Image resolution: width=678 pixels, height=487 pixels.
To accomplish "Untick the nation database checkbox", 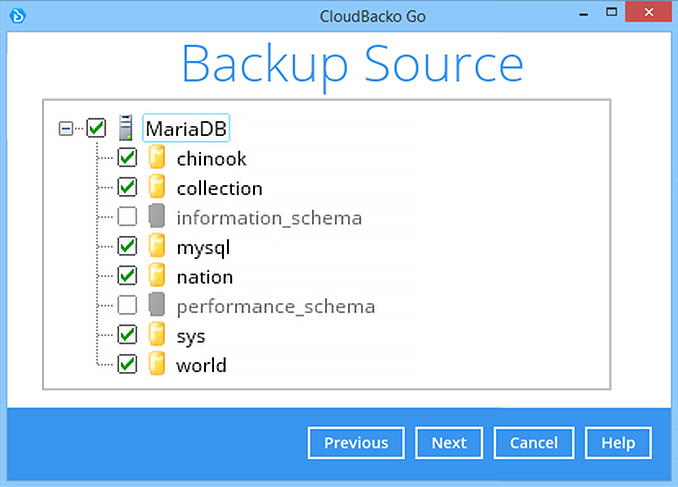I will (127, 276).
